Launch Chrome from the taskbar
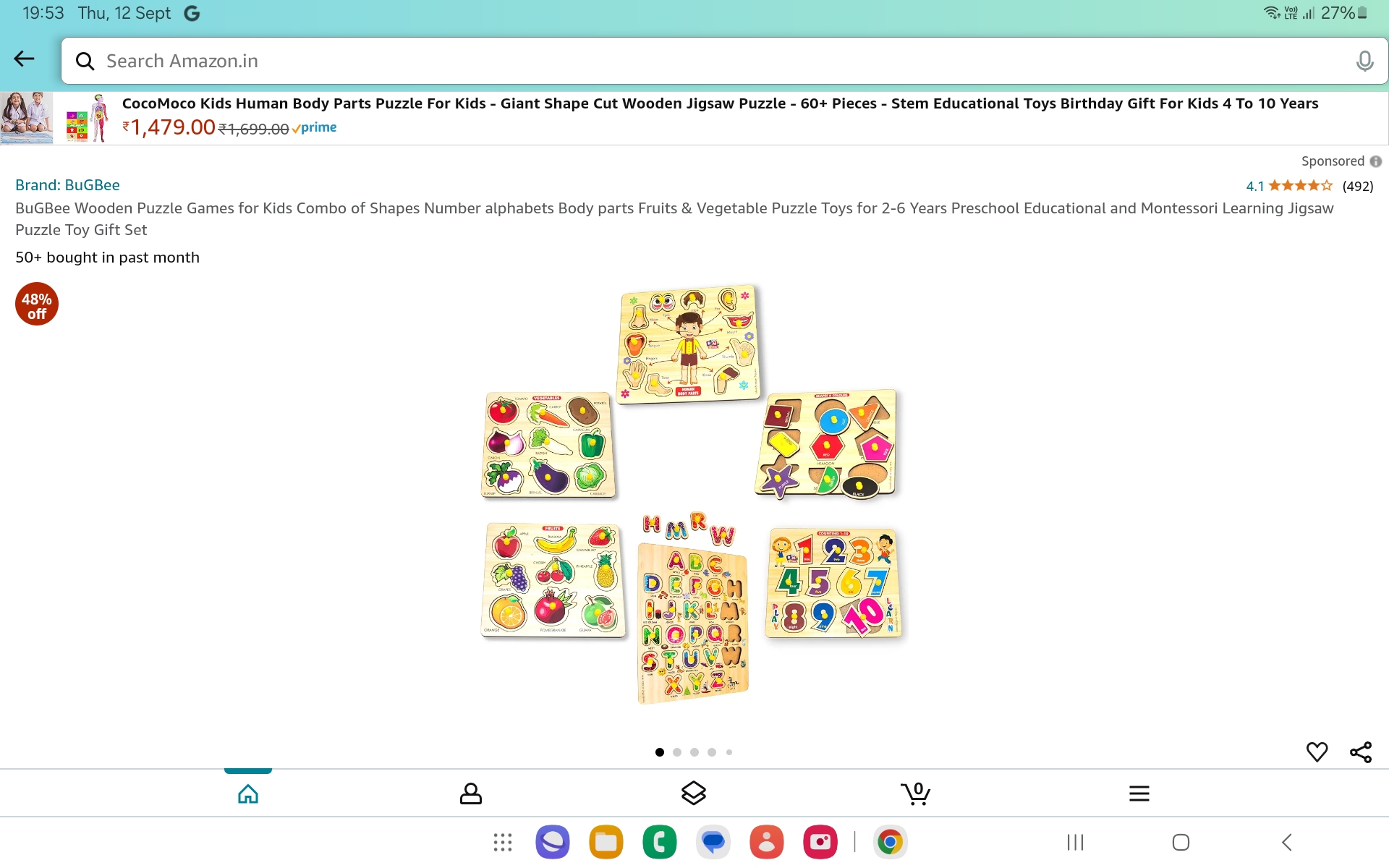The width and height of the screenshot is (1389, 868). (891, 842)
